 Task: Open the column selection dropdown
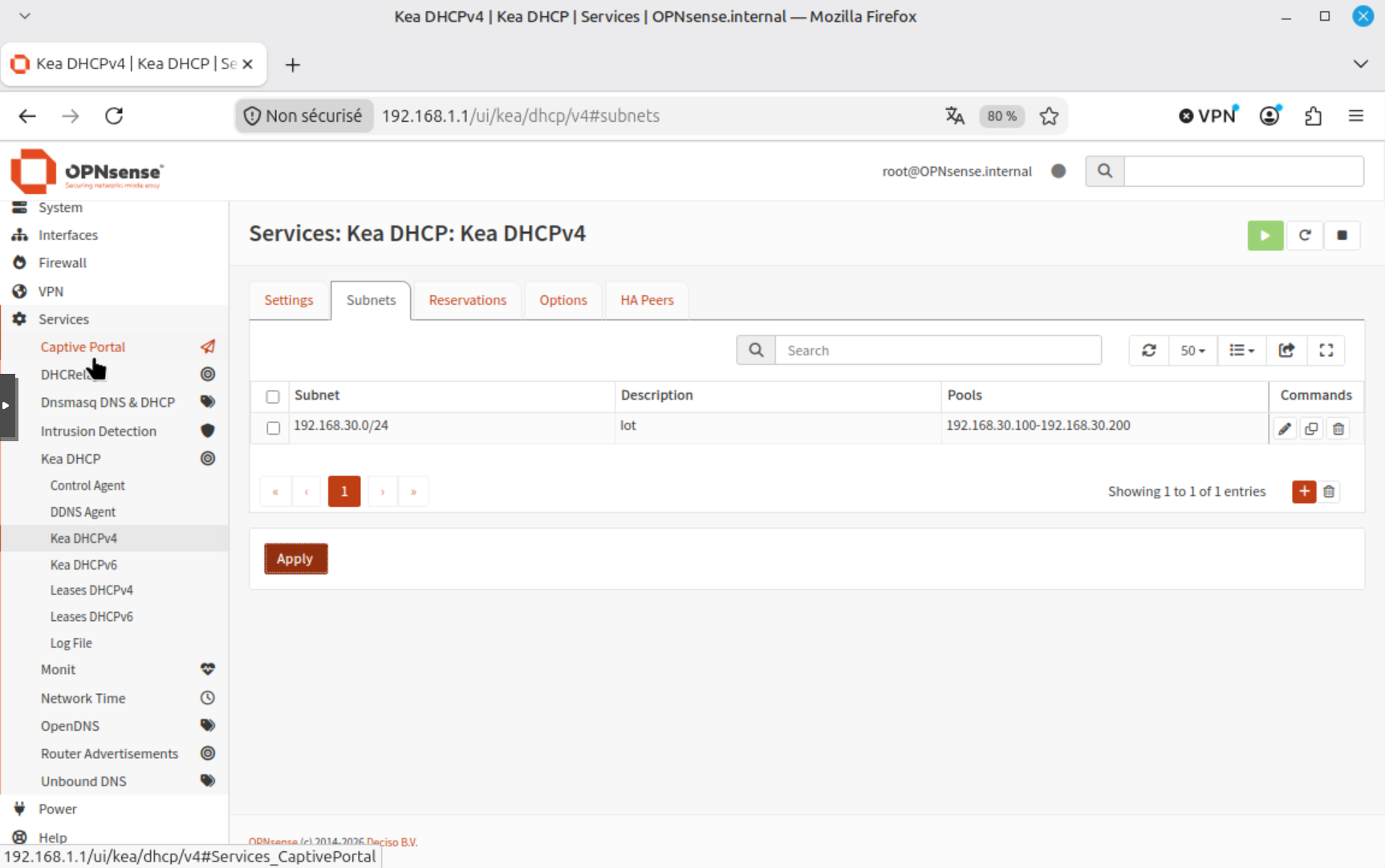click(x=1242, y=351)
